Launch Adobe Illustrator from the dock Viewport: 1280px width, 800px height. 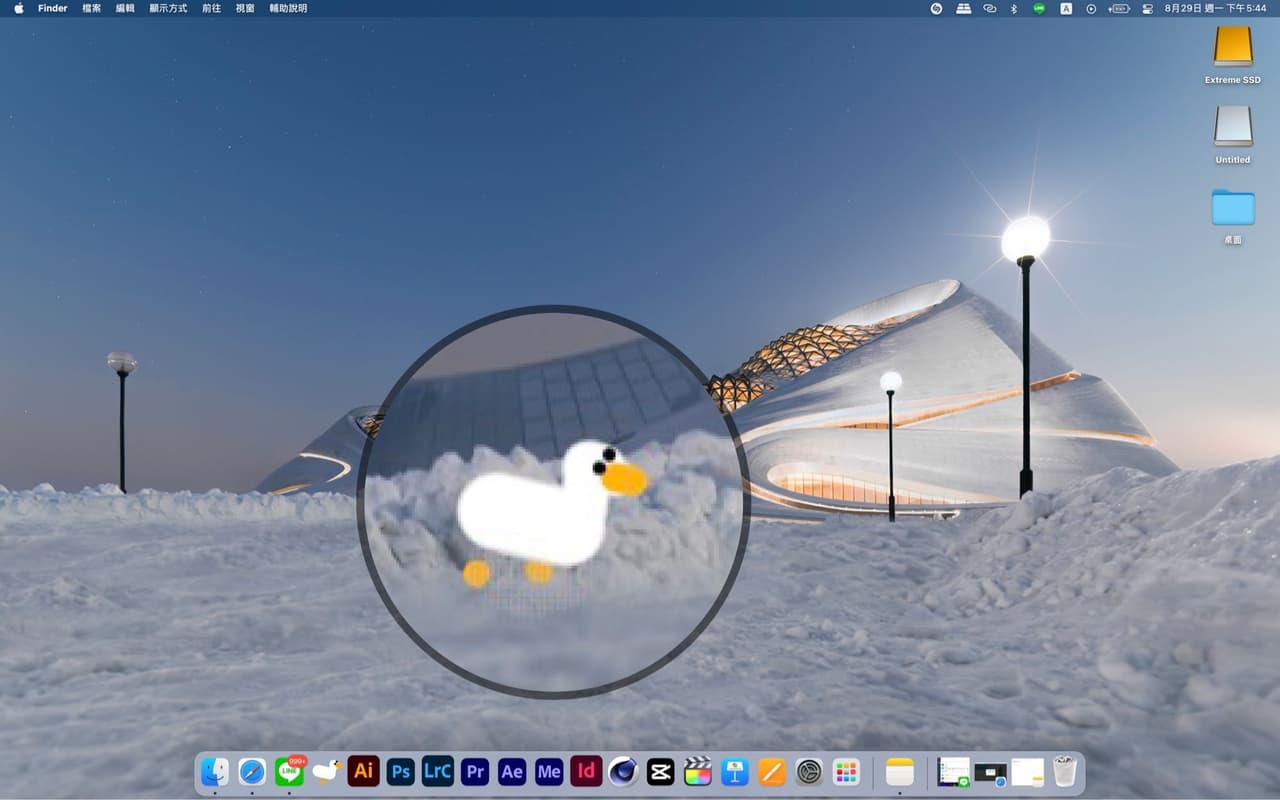tap(363, 771)
